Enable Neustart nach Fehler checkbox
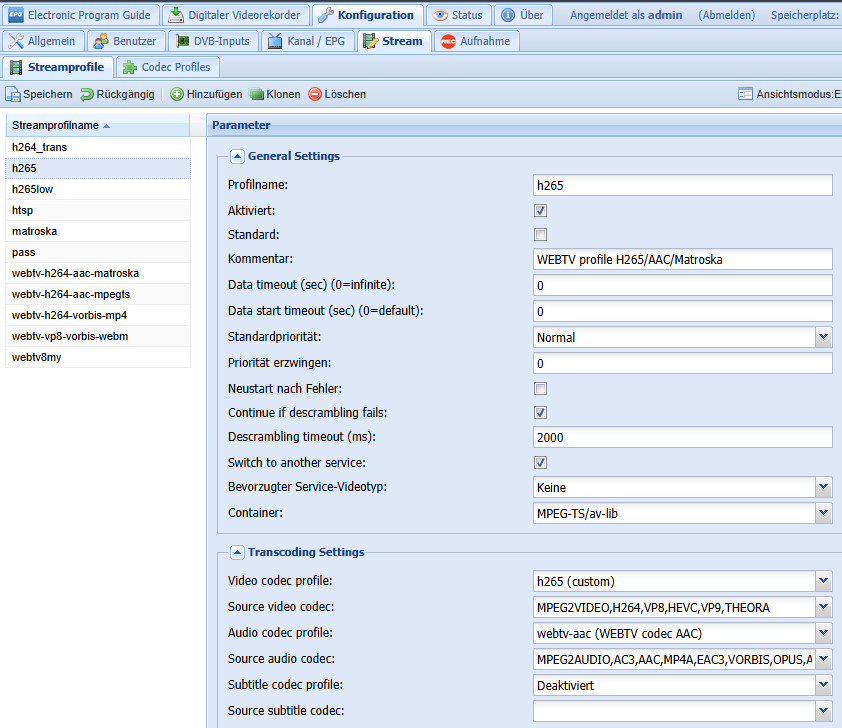The height and width of the screenshot is (728, 842). 540,388
